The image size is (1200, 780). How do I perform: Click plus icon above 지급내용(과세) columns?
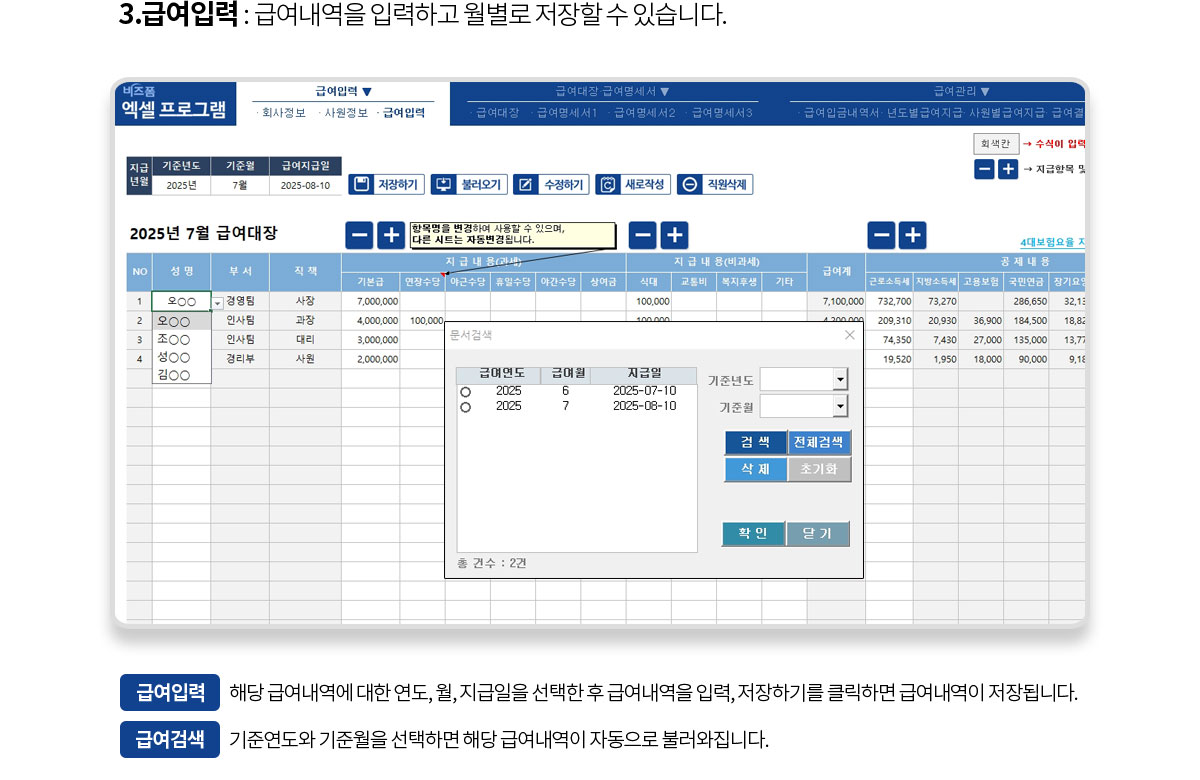(x=391, y=235)
